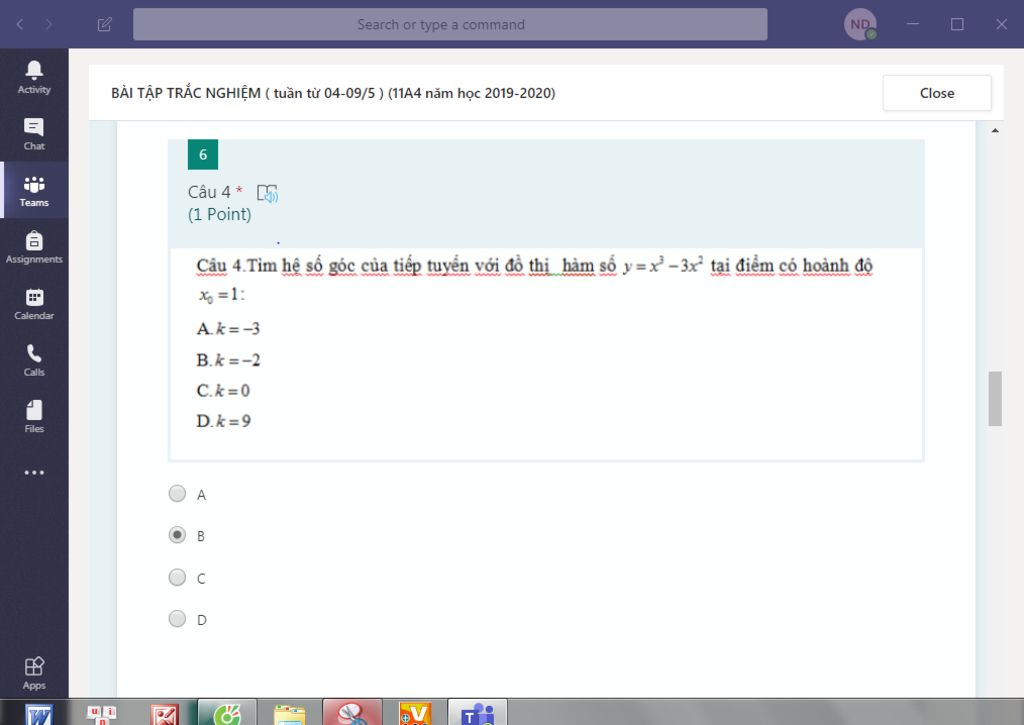Open Microsoft Word from the taskbar
Viewport: 1024px width, 725px height.
[39, 715]
